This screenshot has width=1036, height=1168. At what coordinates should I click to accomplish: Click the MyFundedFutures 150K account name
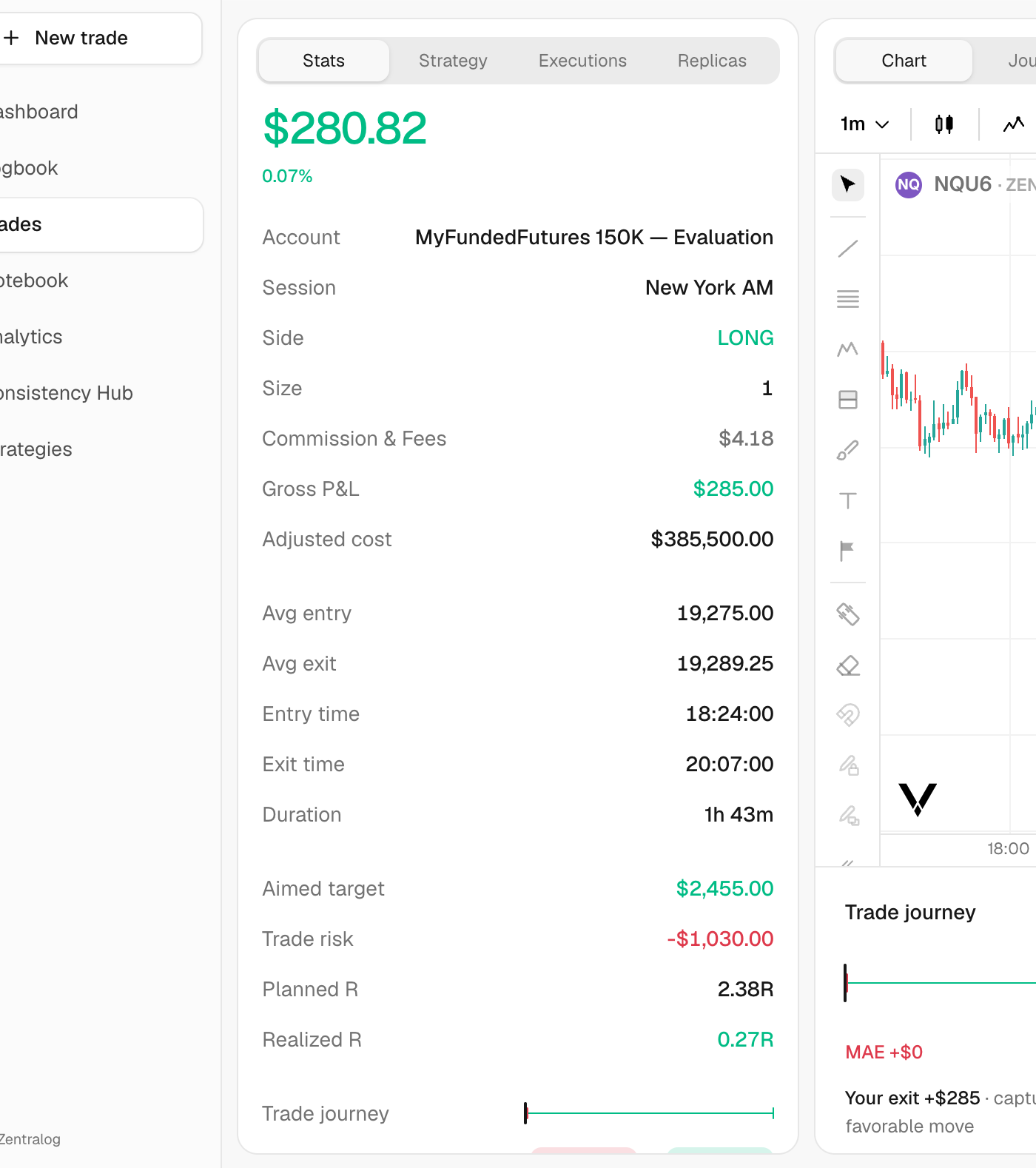point(594,238)
